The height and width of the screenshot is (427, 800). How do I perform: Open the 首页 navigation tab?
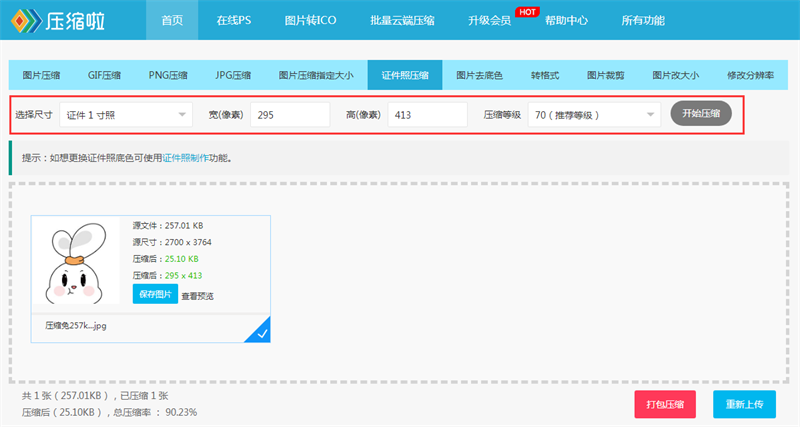[172, 20]
